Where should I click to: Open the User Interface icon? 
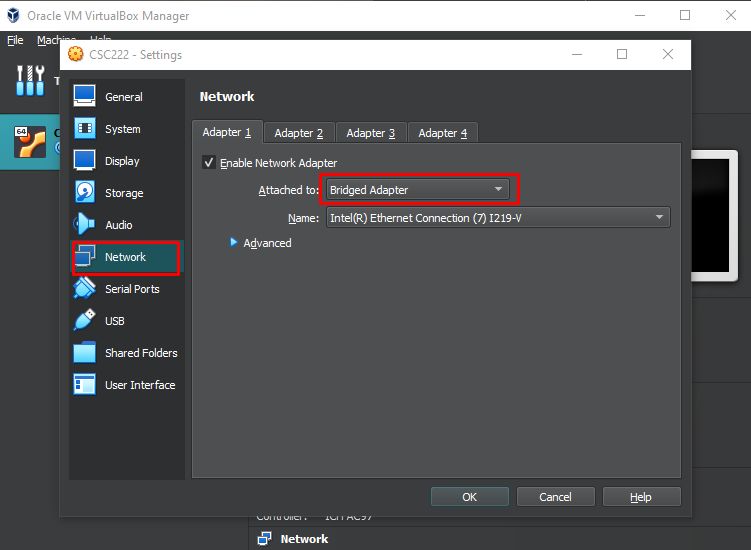pos(85,385)
